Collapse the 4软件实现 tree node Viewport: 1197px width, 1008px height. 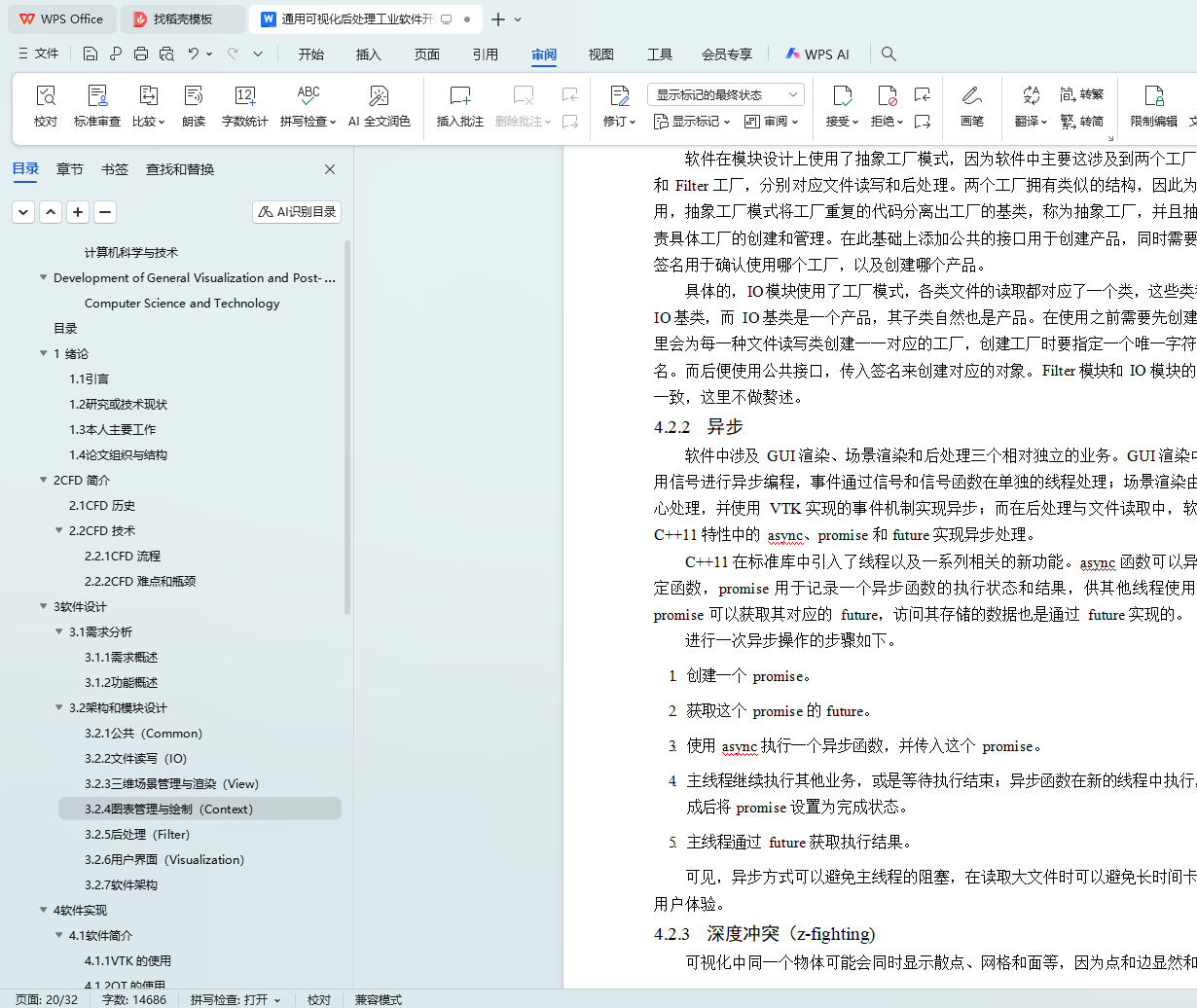pyautogui.click(x=43, y=910)
